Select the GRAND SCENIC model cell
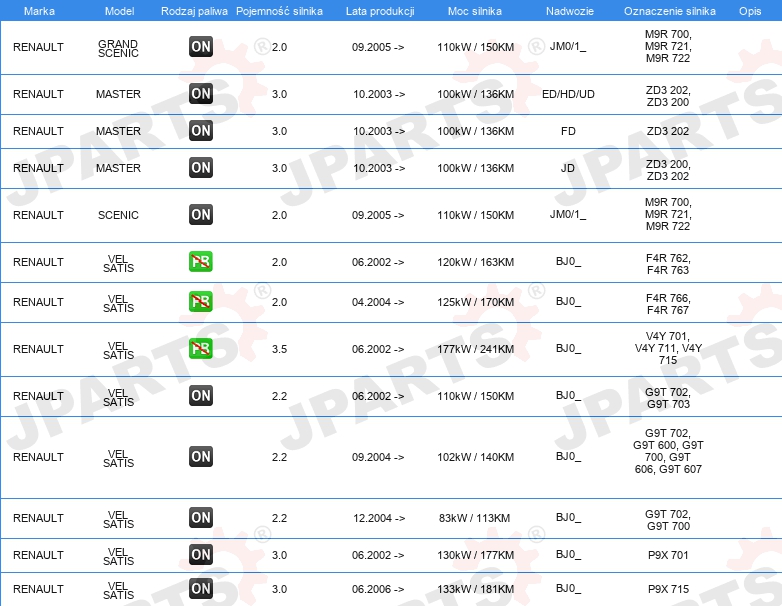Screen dimensions: 782x606 (x=118, y=48)
